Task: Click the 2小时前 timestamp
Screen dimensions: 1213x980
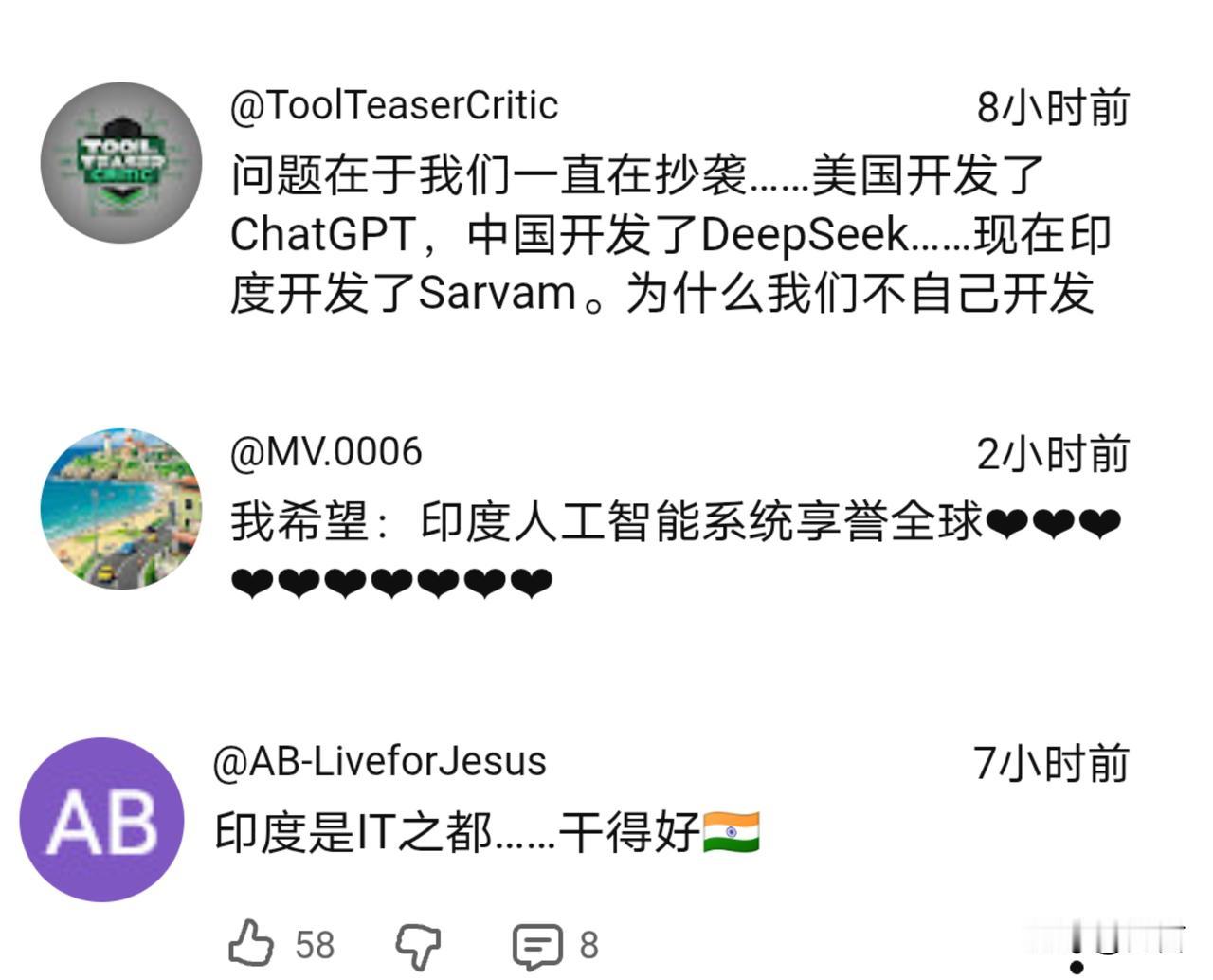Action: [1053, 454]
